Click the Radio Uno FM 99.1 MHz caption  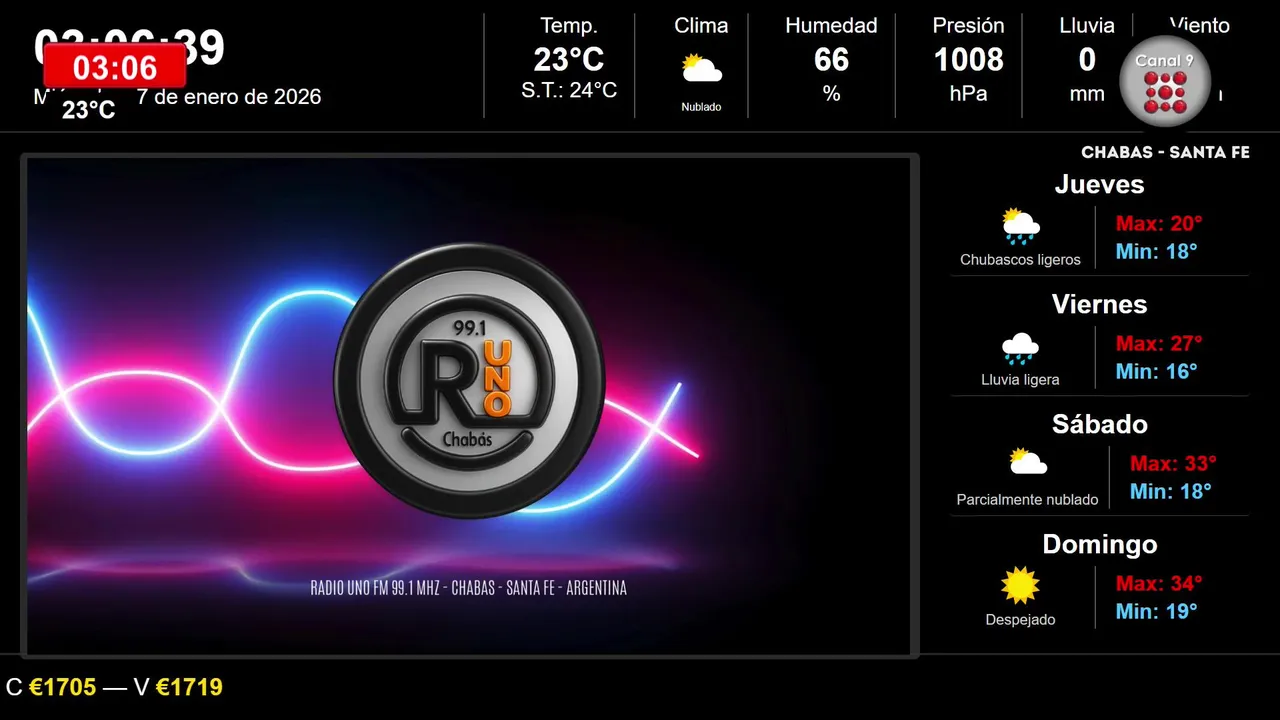point(469,588)
